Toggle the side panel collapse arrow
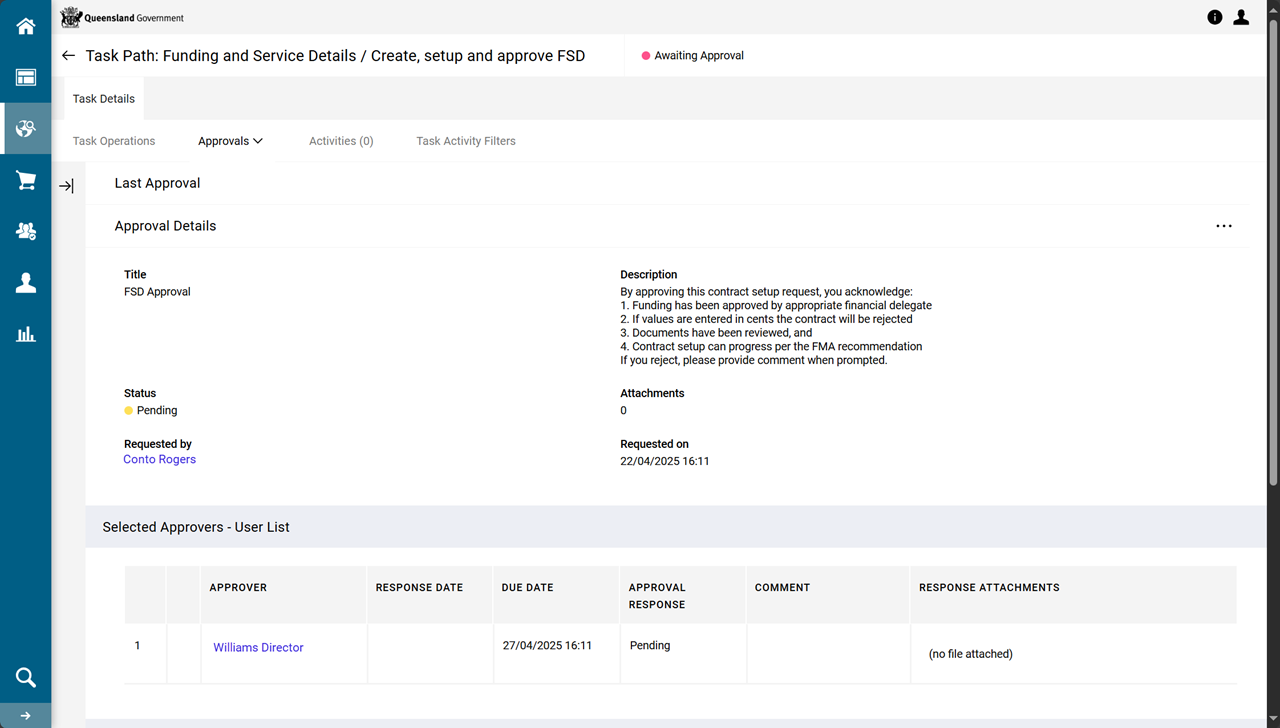The width and height of the screenshot is (1280, 728). (66, 186)
